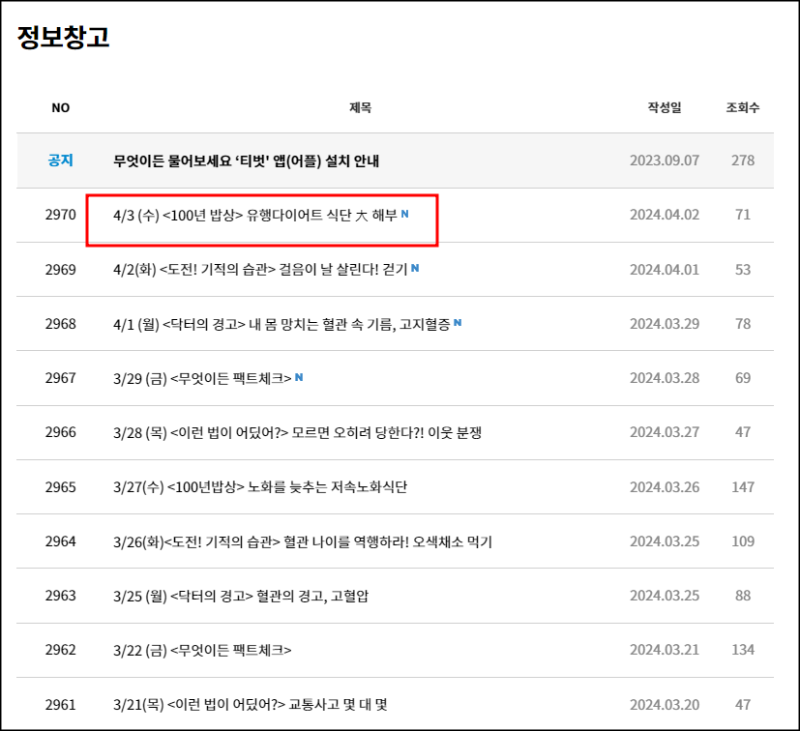Click the date 2024.03.20
Viewport: 800px width, 731px height.
coord(664,705)
